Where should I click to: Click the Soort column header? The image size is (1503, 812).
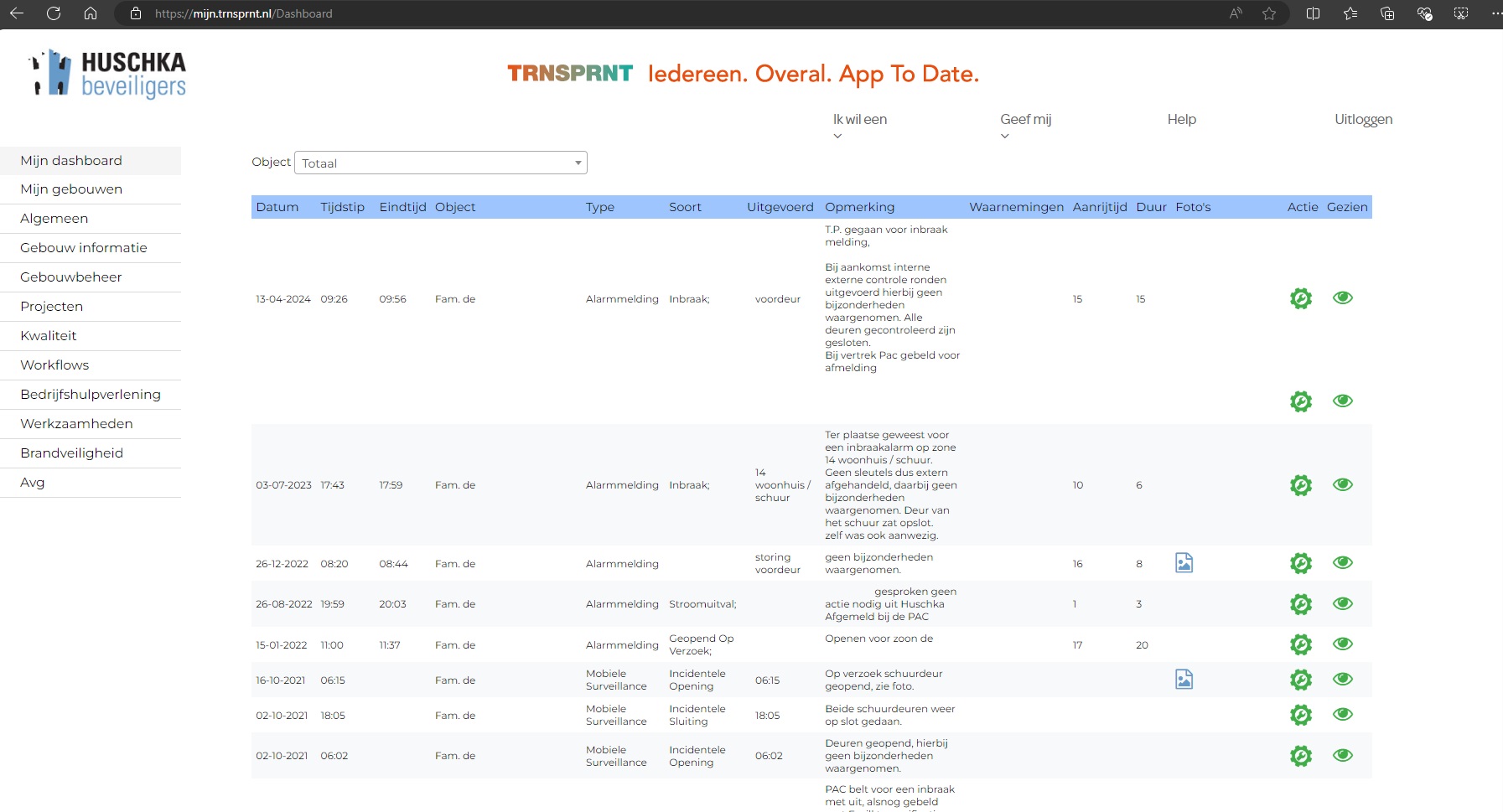(x=685, y=207)
